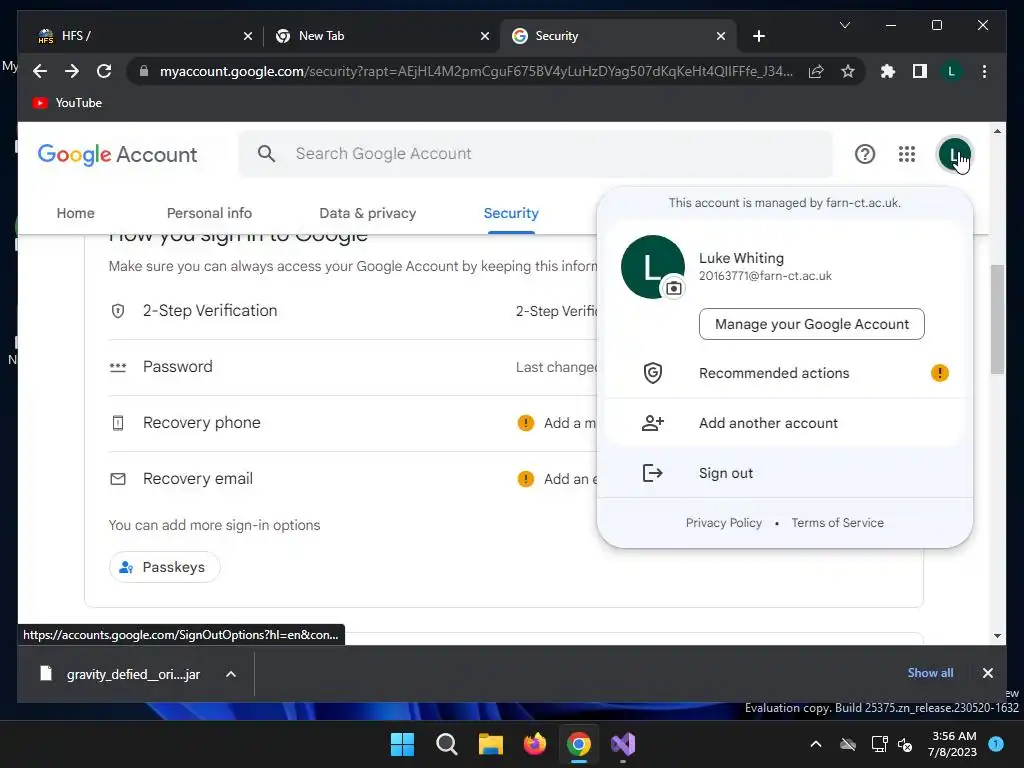Close the downloads bar
The width and height of the screenshot is (1024, 768).
point(987,673)
